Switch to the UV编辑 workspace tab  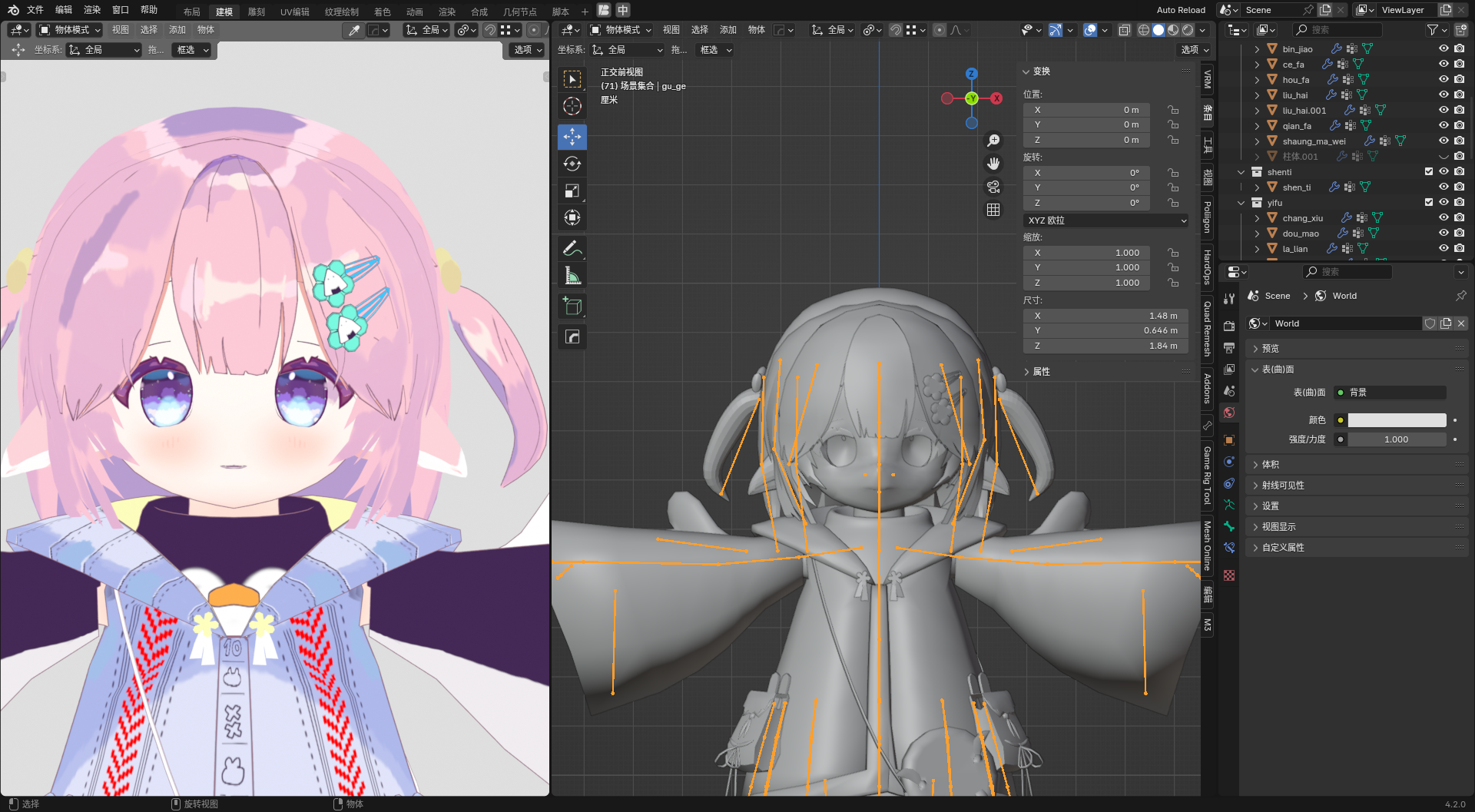pyautogui.click(x=294, y=12)
